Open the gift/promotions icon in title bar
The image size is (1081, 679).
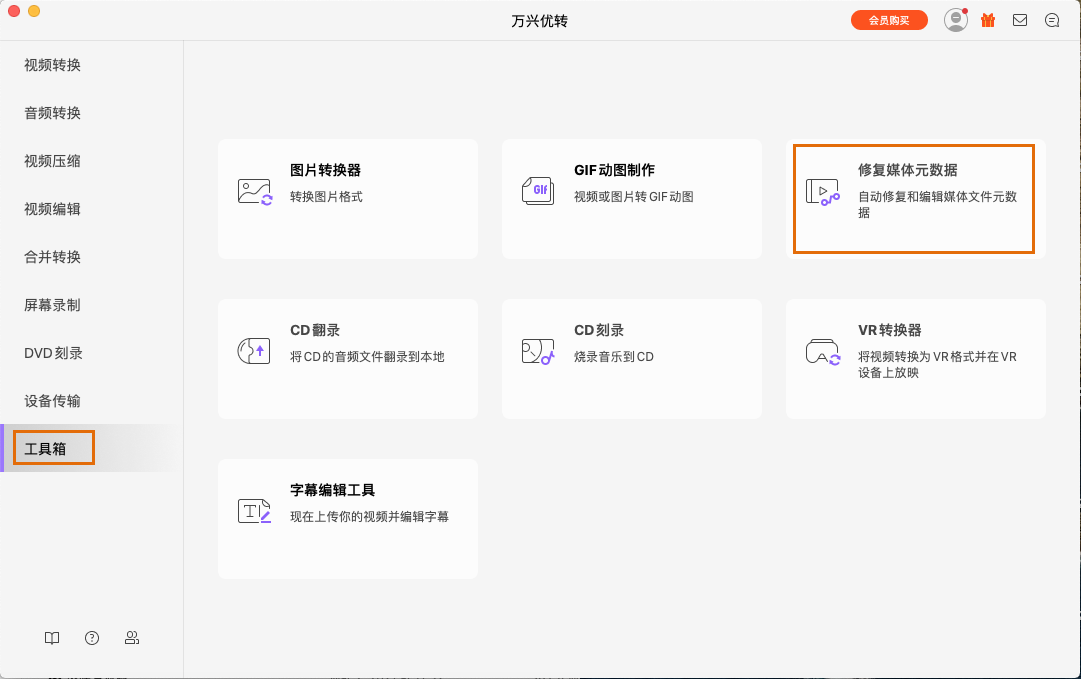tap(988, 19)
